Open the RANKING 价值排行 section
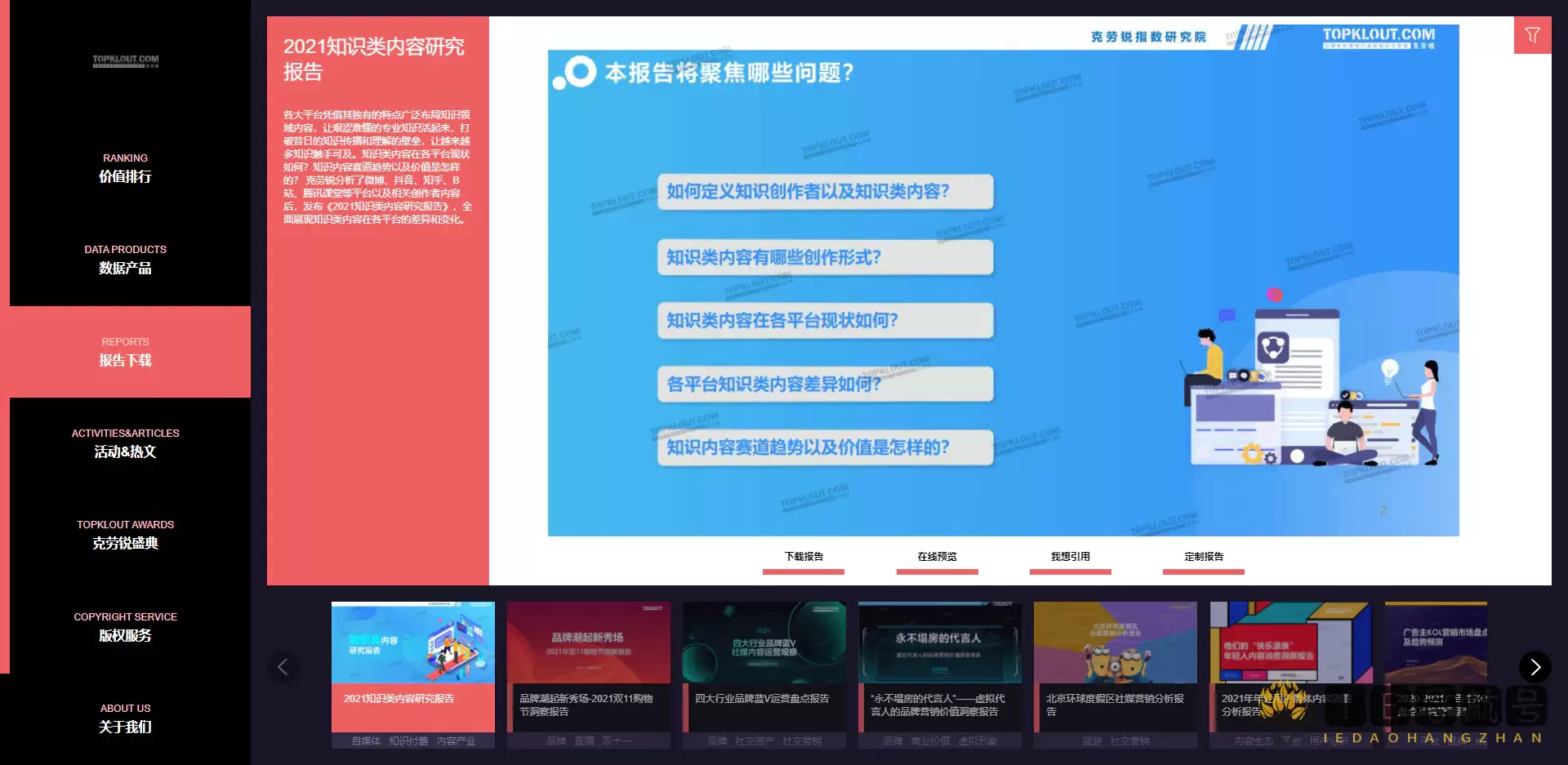This screenshot has width=1568, height=765. [x=125, y=168]
